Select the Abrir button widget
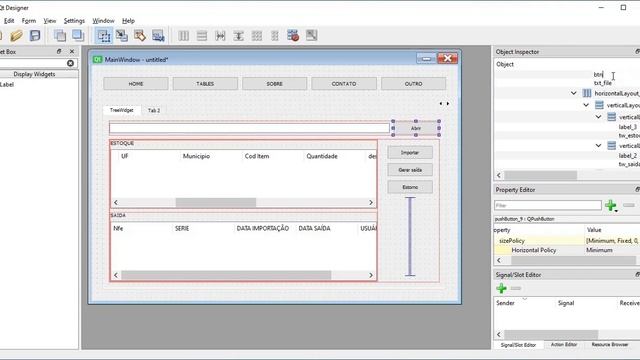The height and width of the screenshot is (360, 640). tap(416, 128)
